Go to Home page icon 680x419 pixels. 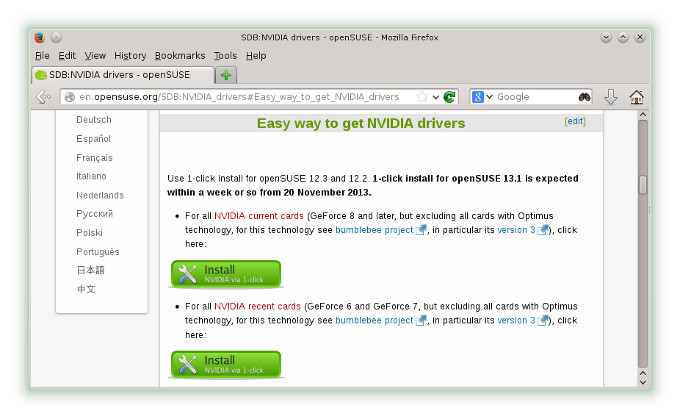point(637,97)
